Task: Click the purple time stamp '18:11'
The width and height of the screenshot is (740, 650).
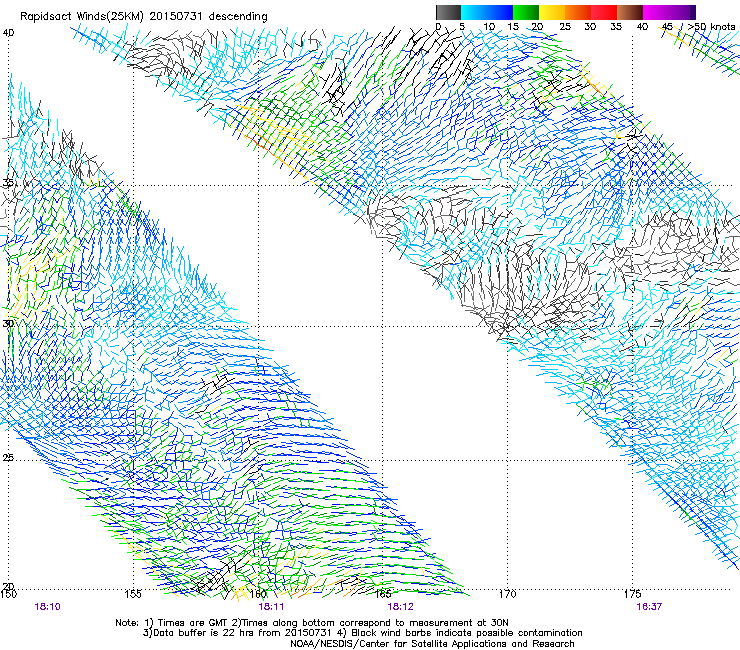Action: 271,607
